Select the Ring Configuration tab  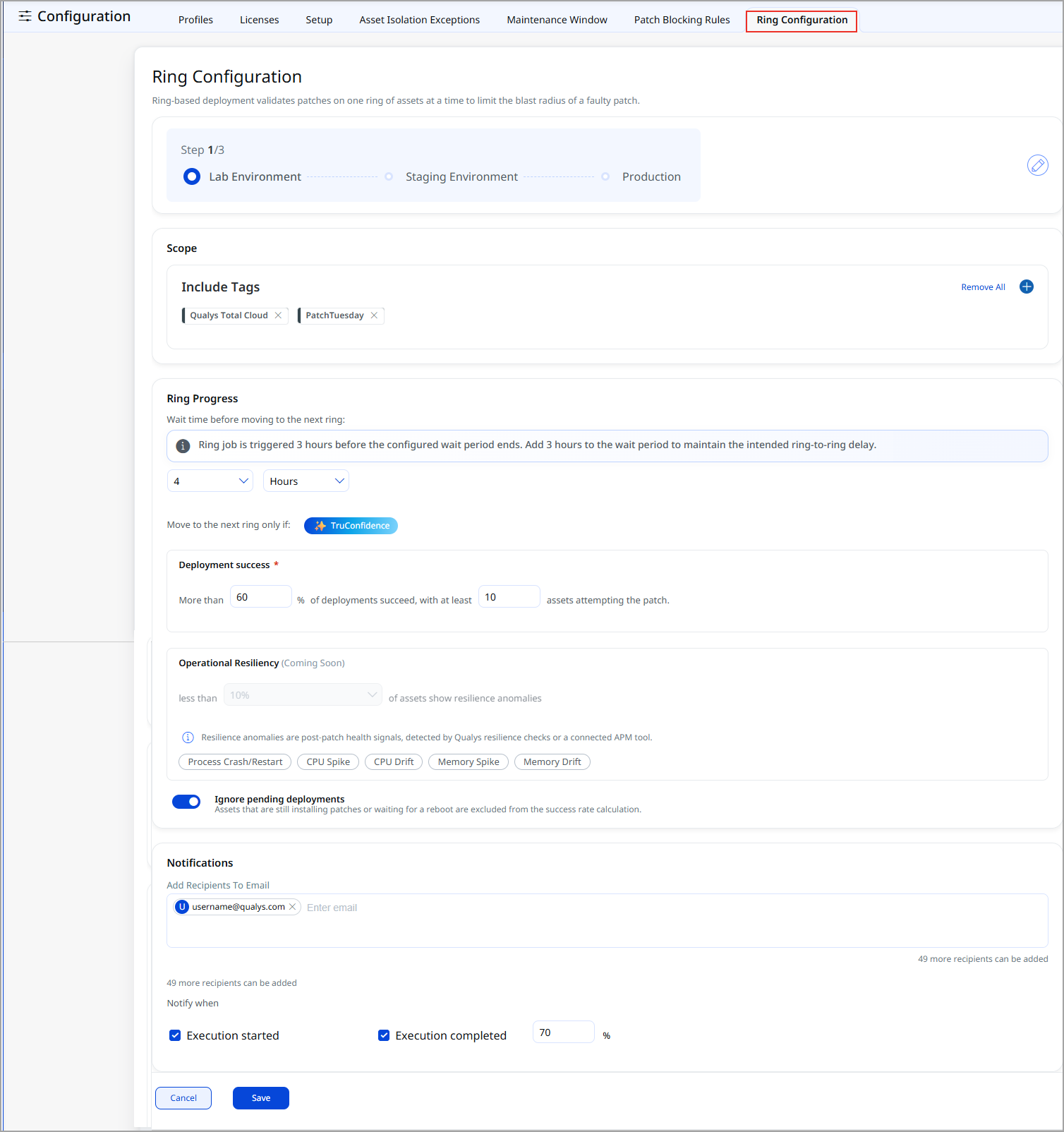802,20
